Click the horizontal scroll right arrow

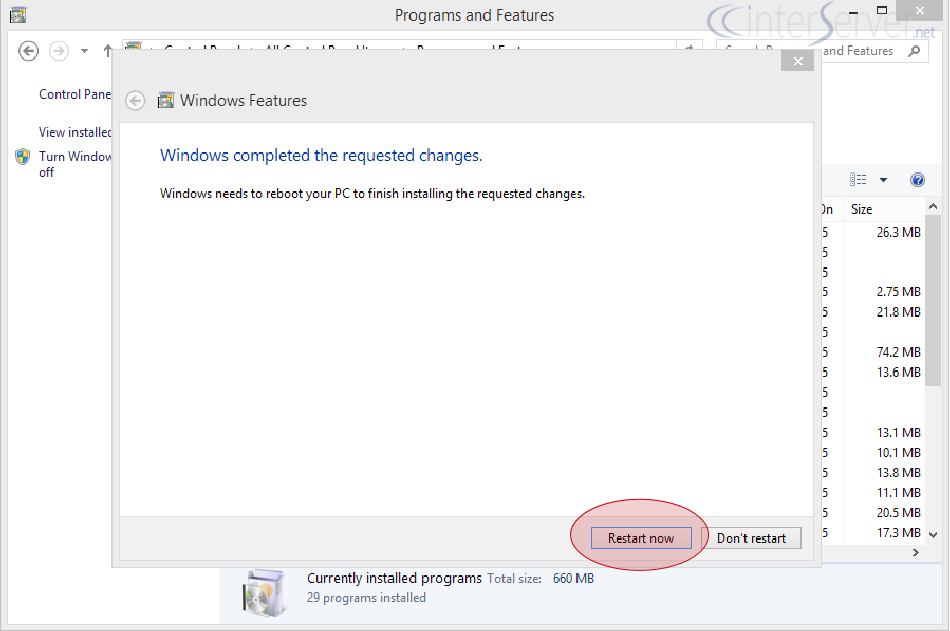[915, 552]
